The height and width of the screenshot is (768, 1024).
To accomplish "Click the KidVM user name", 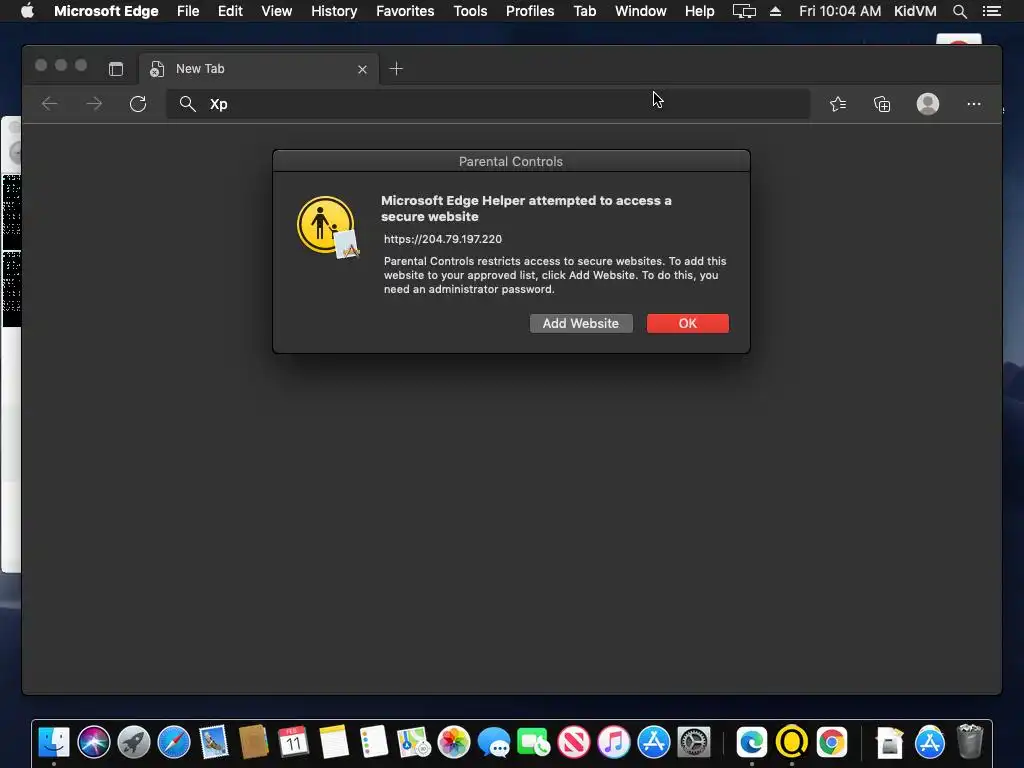I will [x=915, y=11].
